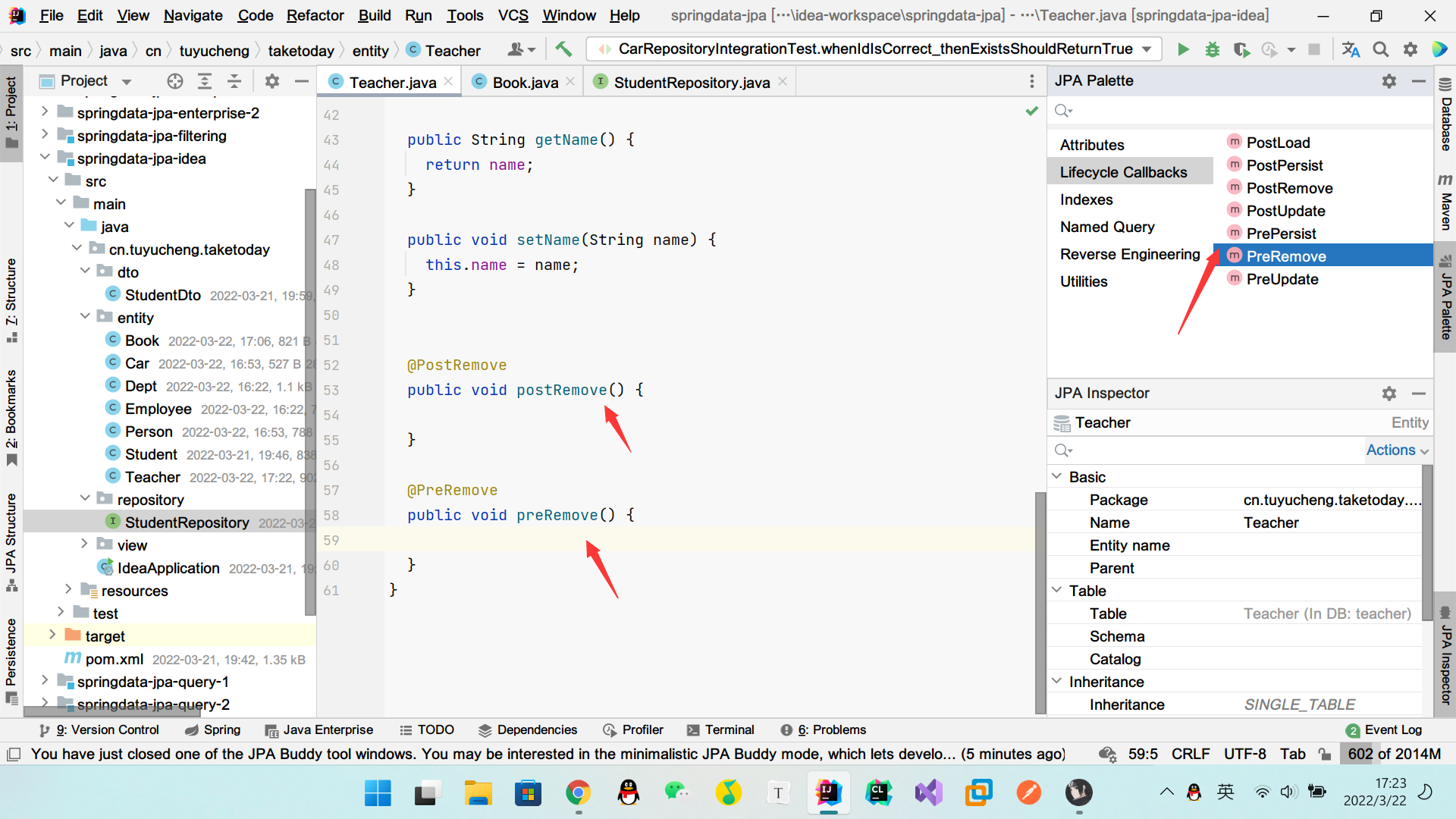
Task: Open the run configuration dropdown
Action: (x=1147, y=49)
